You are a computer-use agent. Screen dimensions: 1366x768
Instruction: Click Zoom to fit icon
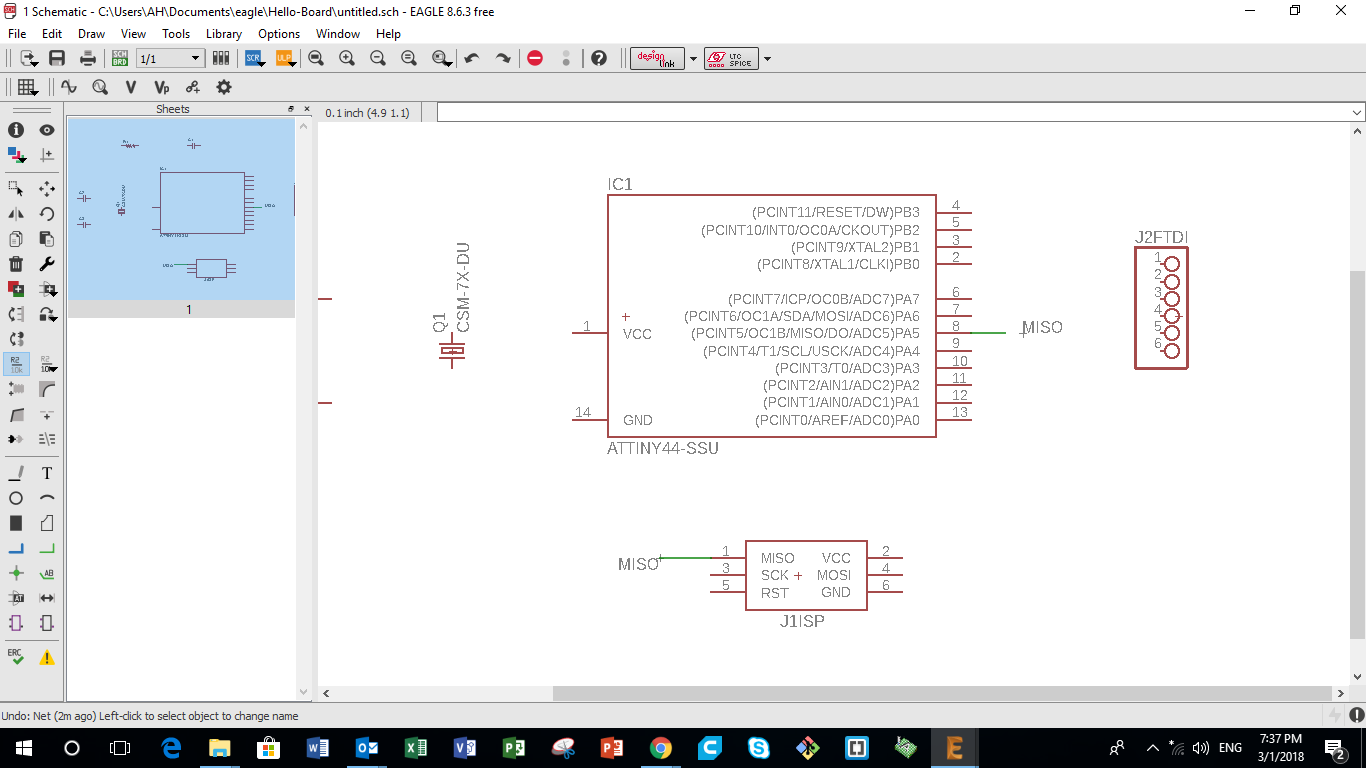pos(316,58)
